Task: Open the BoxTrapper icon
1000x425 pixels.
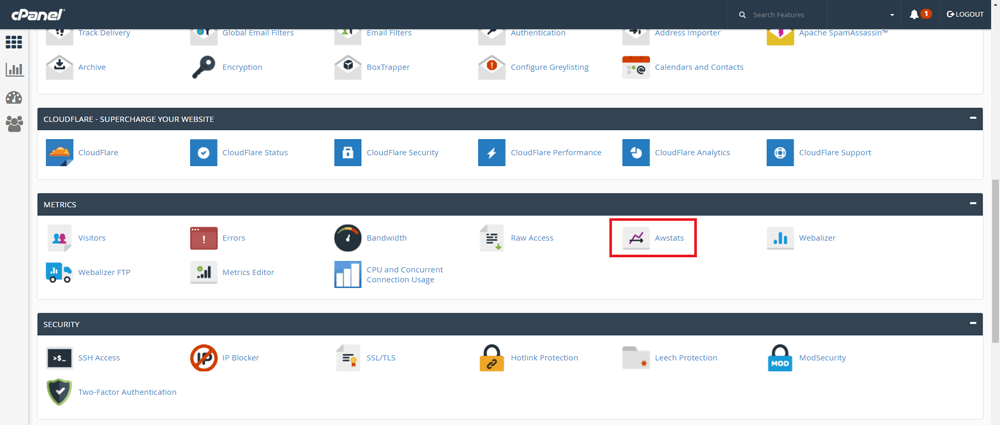Action: [x=348, y=67]
